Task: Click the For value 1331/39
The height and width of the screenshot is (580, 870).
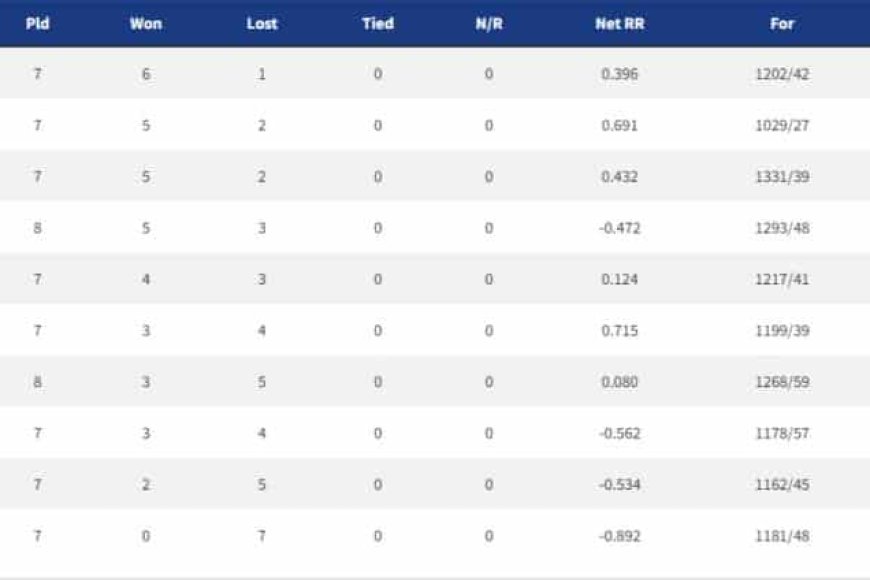Action: coord(782,176)
